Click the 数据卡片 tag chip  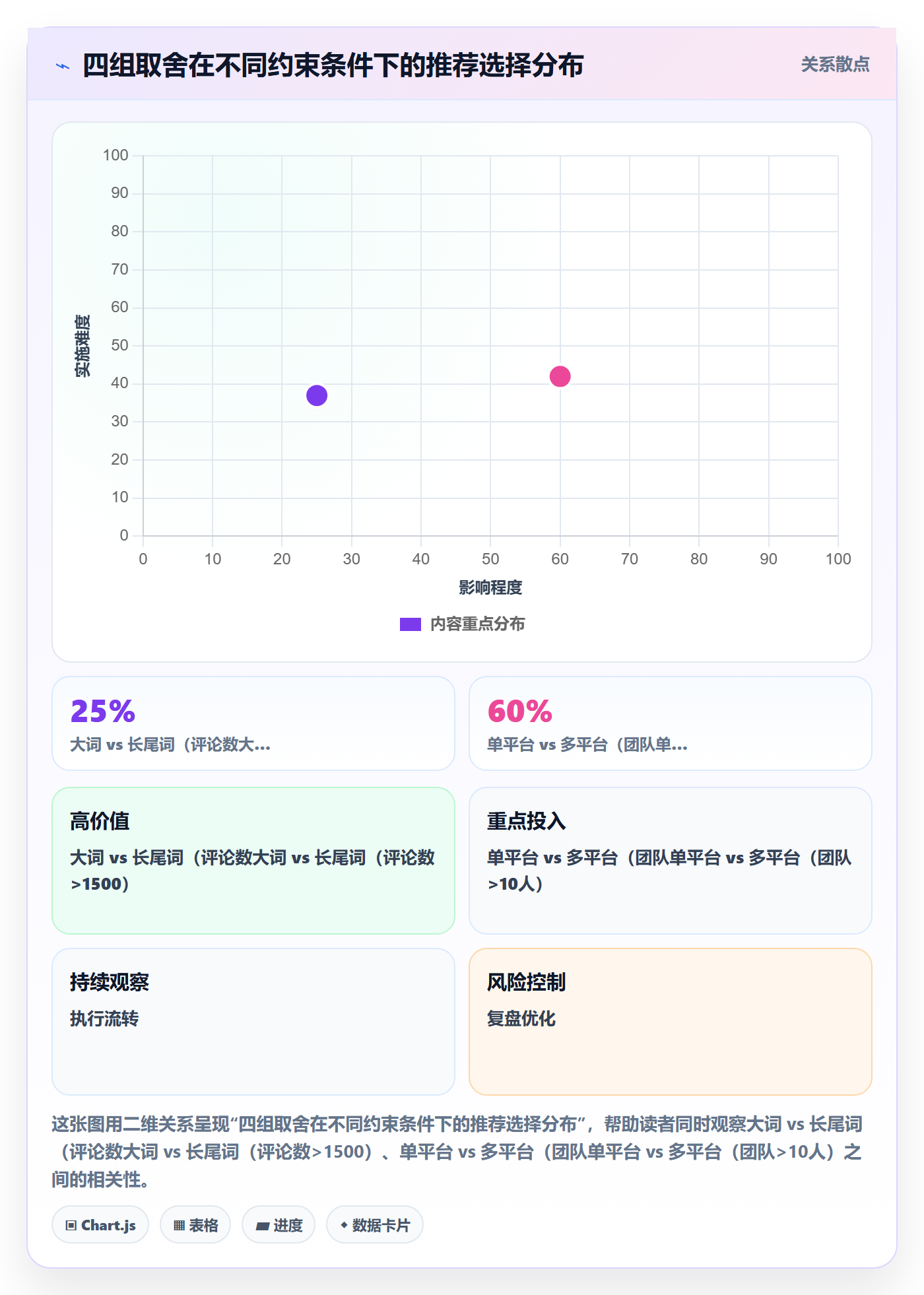(x=375, y=1225)
